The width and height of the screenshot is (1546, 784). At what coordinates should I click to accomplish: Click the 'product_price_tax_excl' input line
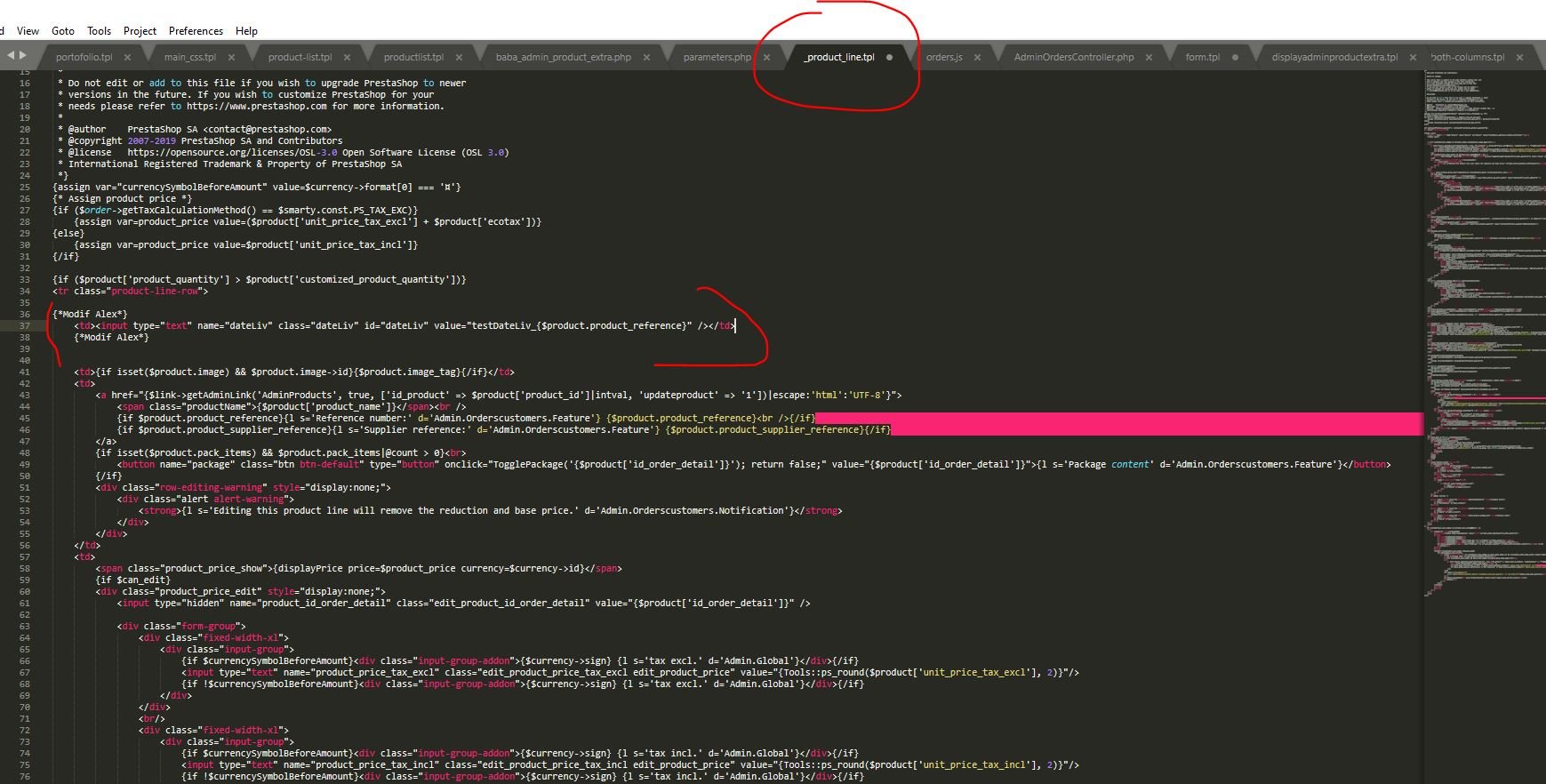tap(630, 672)
